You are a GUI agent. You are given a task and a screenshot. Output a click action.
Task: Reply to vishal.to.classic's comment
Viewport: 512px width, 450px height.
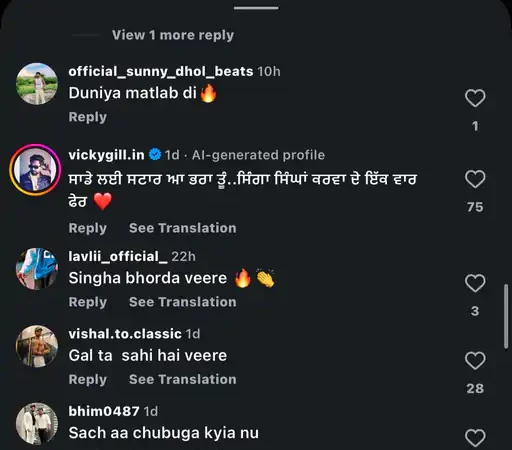click(88, 379)
